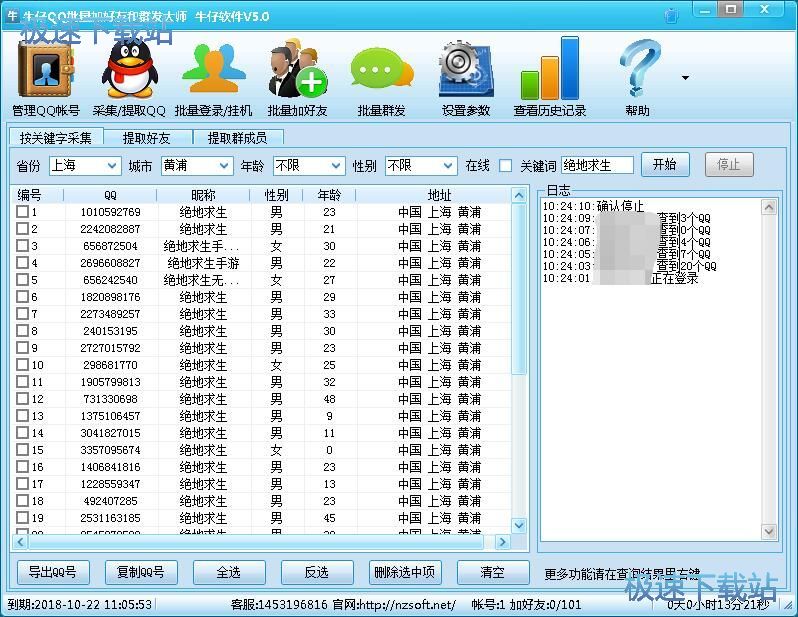
Task: Check row 6 QQ 1820898176
Action: pos(22,297)
